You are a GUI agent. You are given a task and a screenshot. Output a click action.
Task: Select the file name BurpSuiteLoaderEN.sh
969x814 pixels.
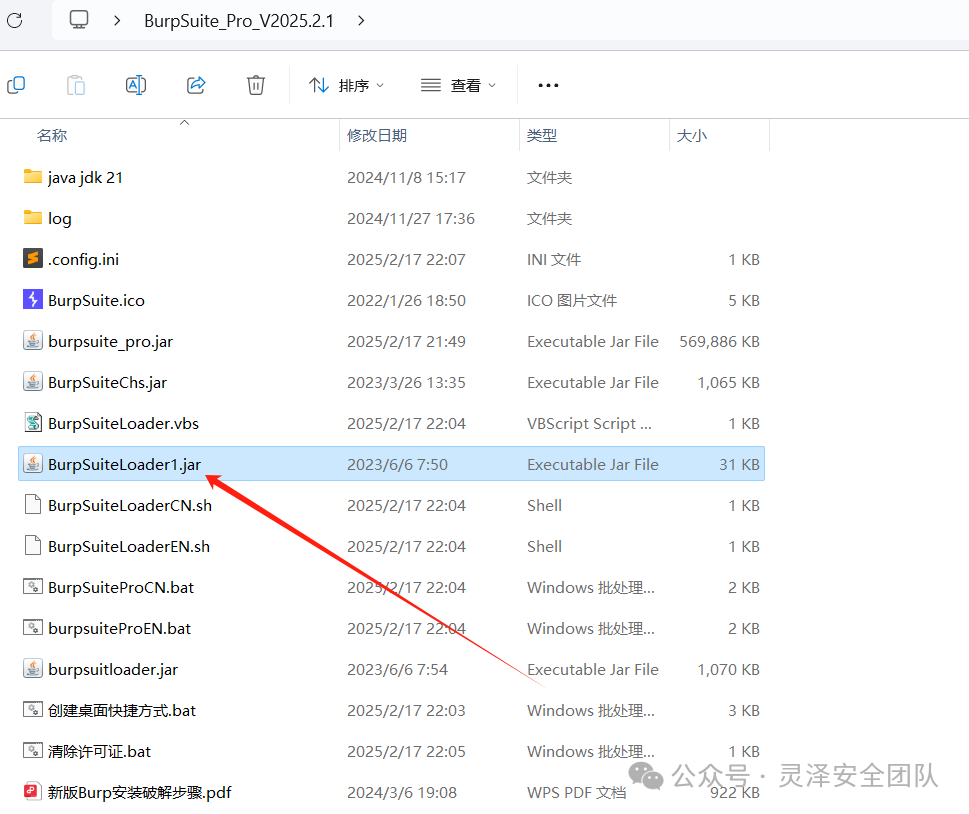(x=129, y=546)
